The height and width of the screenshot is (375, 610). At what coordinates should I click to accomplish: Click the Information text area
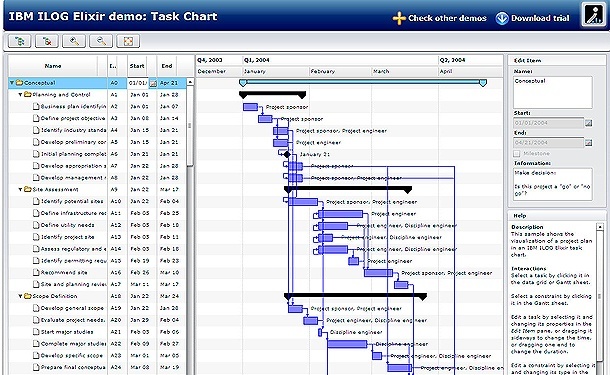click(x=553, y=184)
